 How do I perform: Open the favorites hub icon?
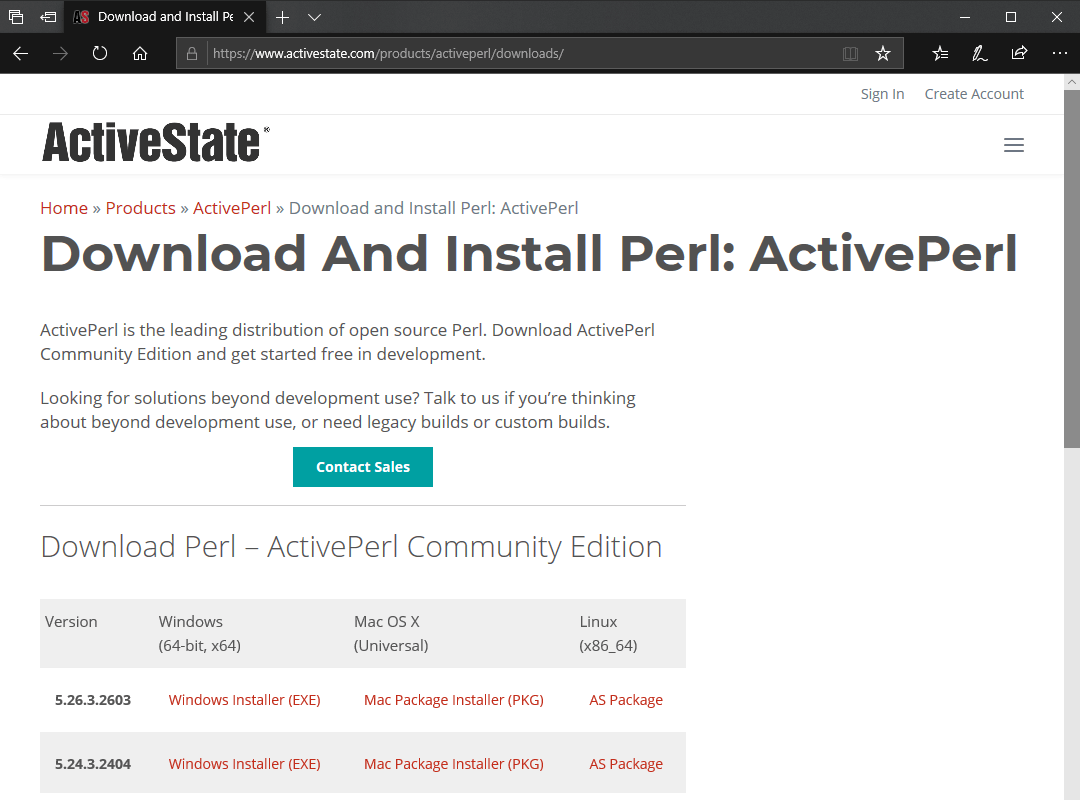tap(940, 54)
